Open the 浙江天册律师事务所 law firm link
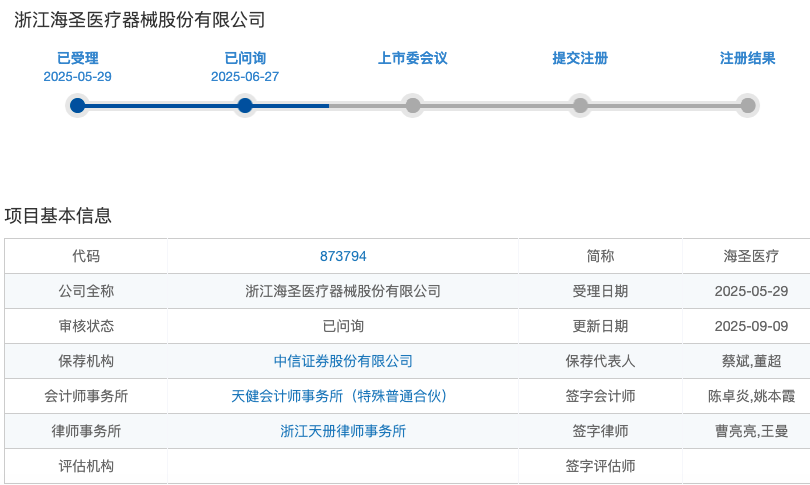The width and height of the screenshot is (810, 485). 343,431
